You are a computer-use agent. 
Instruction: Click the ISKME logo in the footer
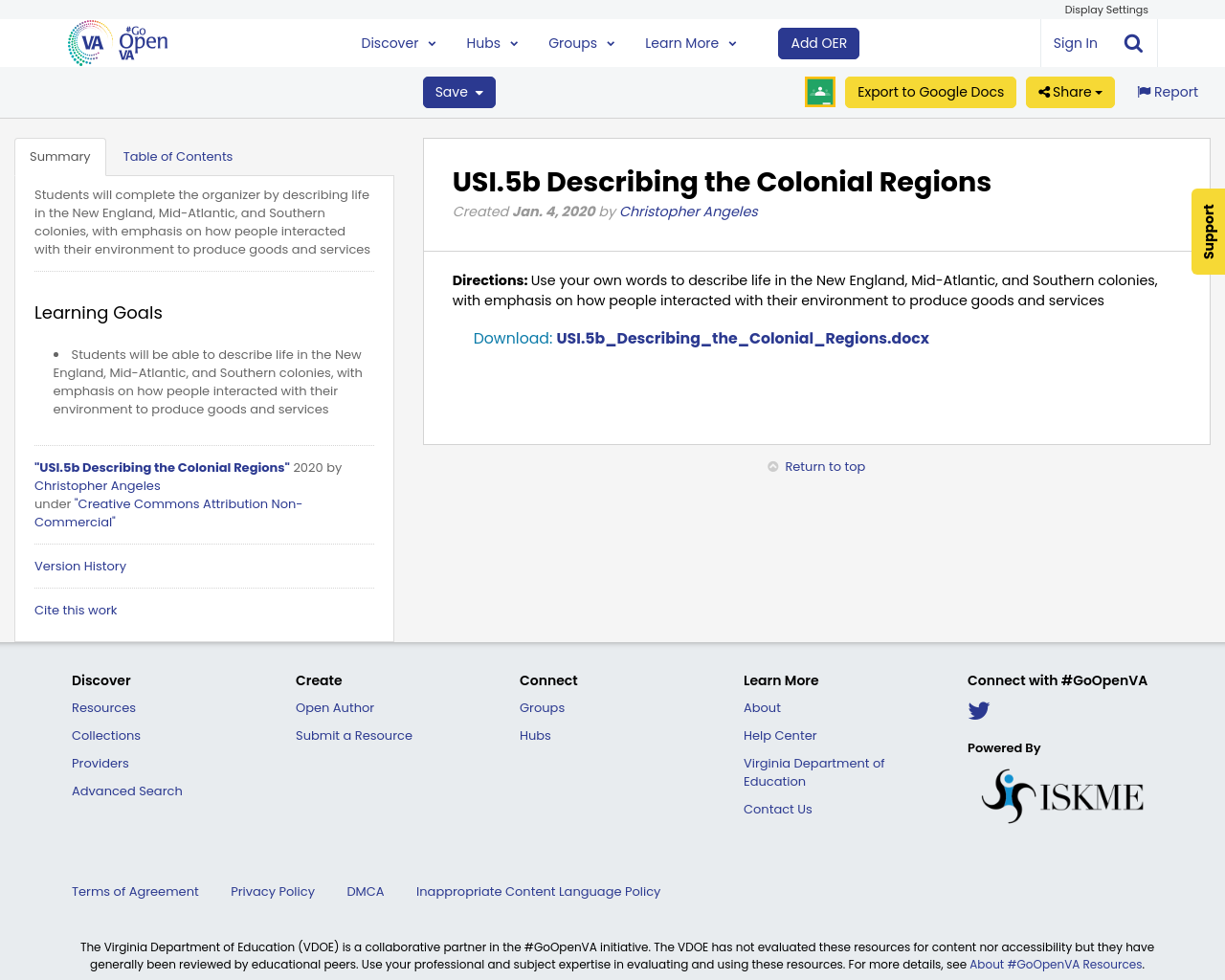click(x=1062, y=793)
